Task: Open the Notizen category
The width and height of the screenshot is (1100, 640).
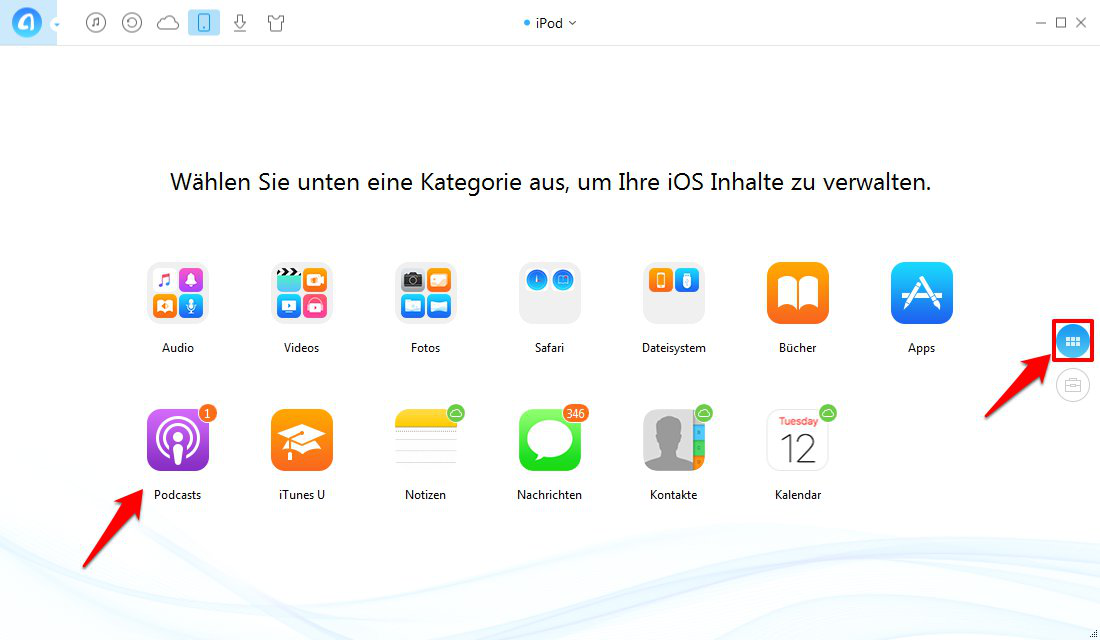Action: (426, 440)
